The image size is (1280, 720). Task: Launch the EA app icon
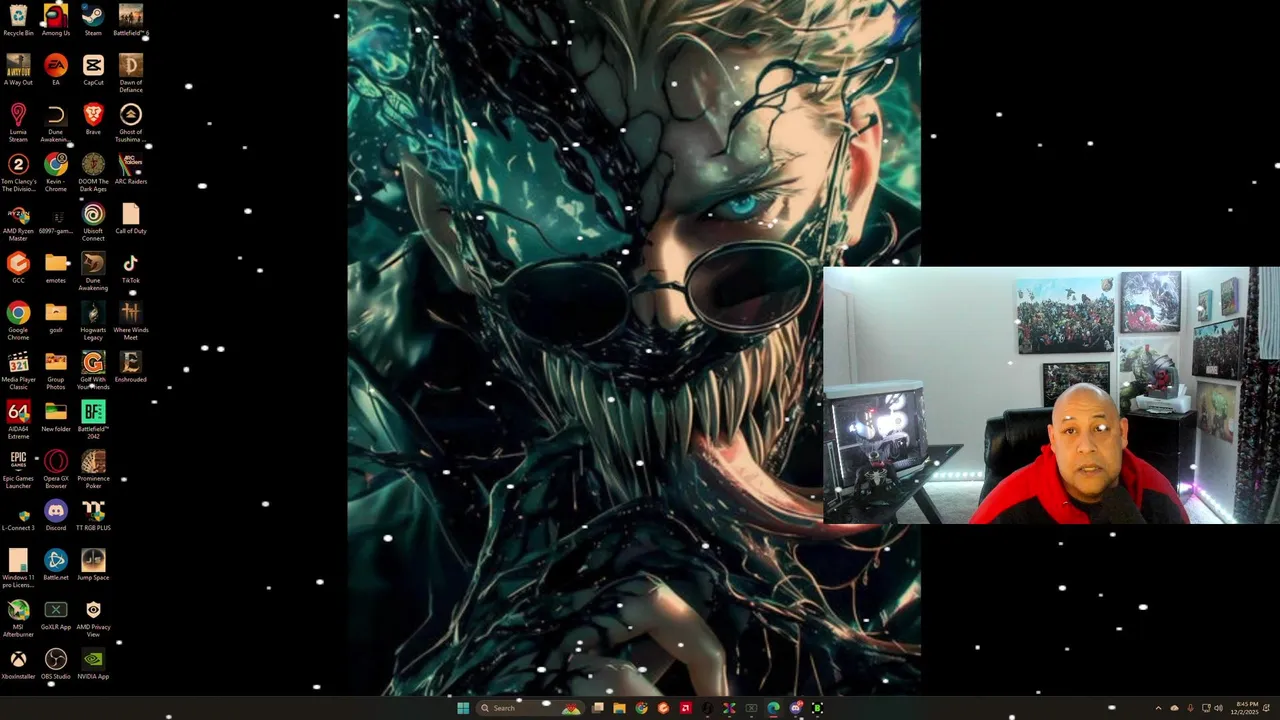point(56,70)
